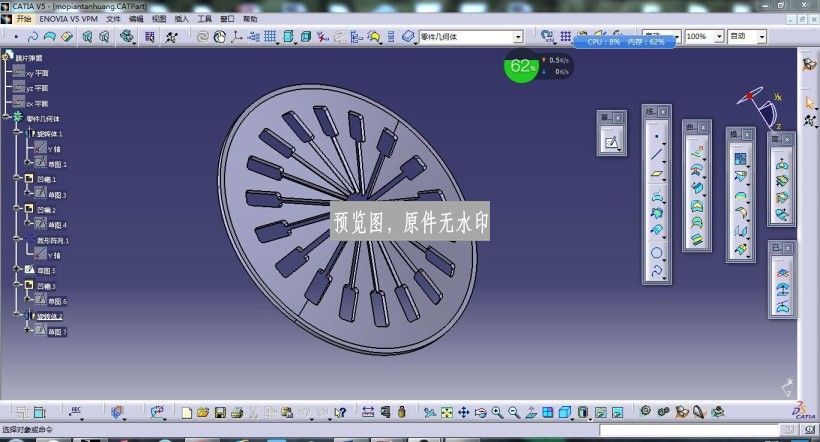Click the What's This help icon
This screenshot has height=442, width=820.
340,413
